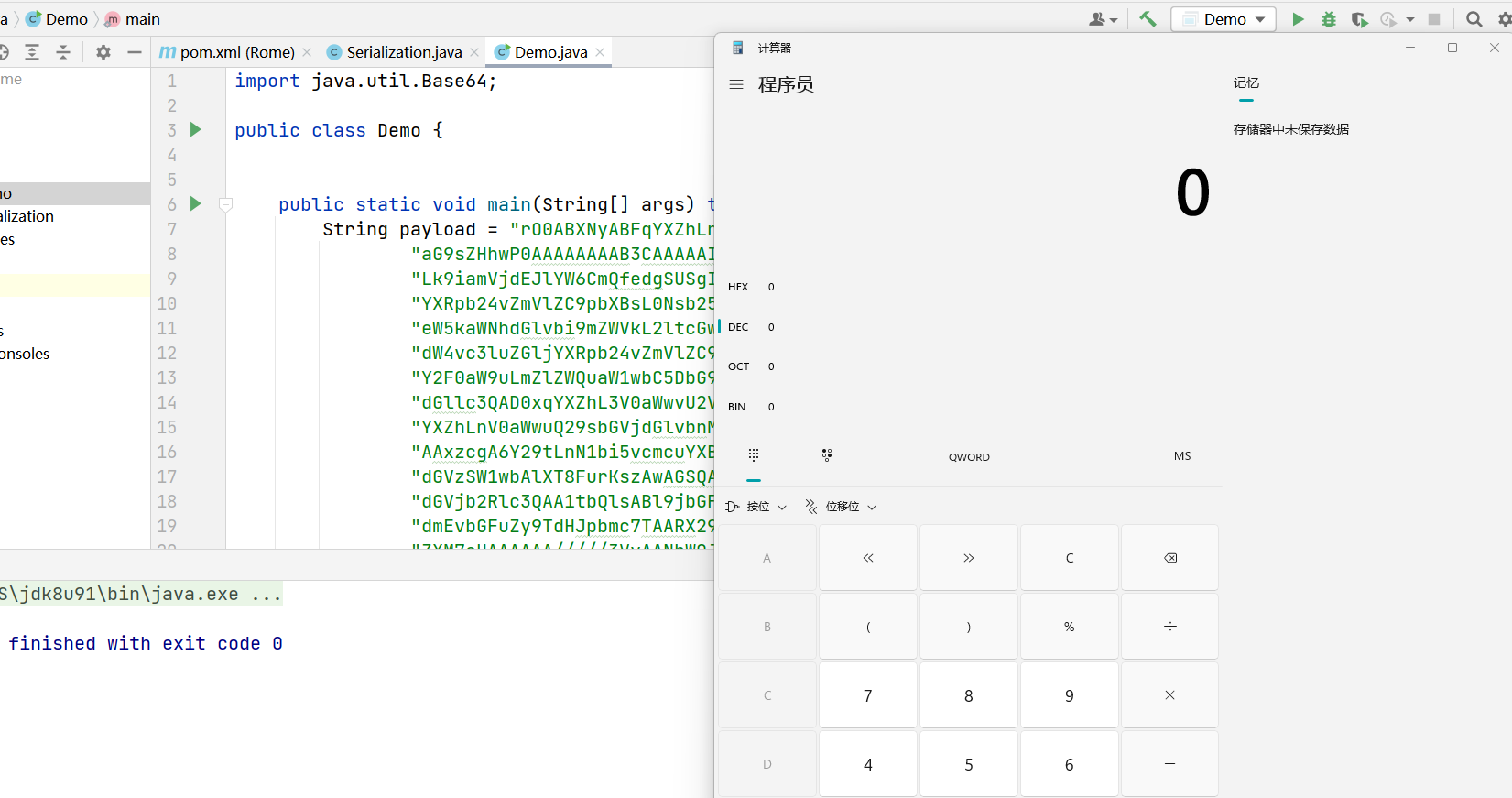Select the 'onsoles' item in the project tree
This screenshot has height=798, width=1512.
(x=26, y=354)
